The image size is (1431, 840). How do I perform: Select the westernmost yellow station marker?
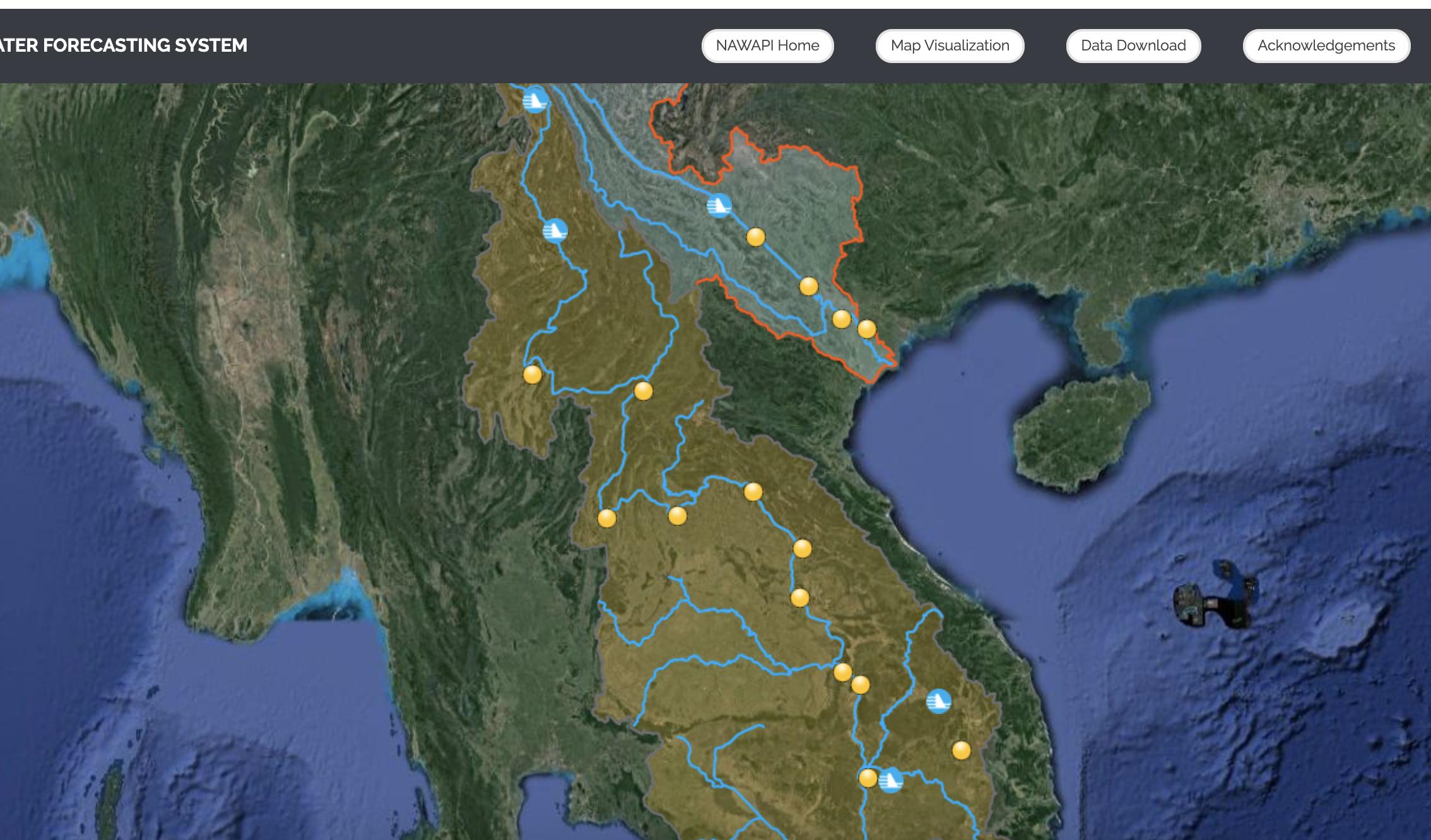point(532,375)
